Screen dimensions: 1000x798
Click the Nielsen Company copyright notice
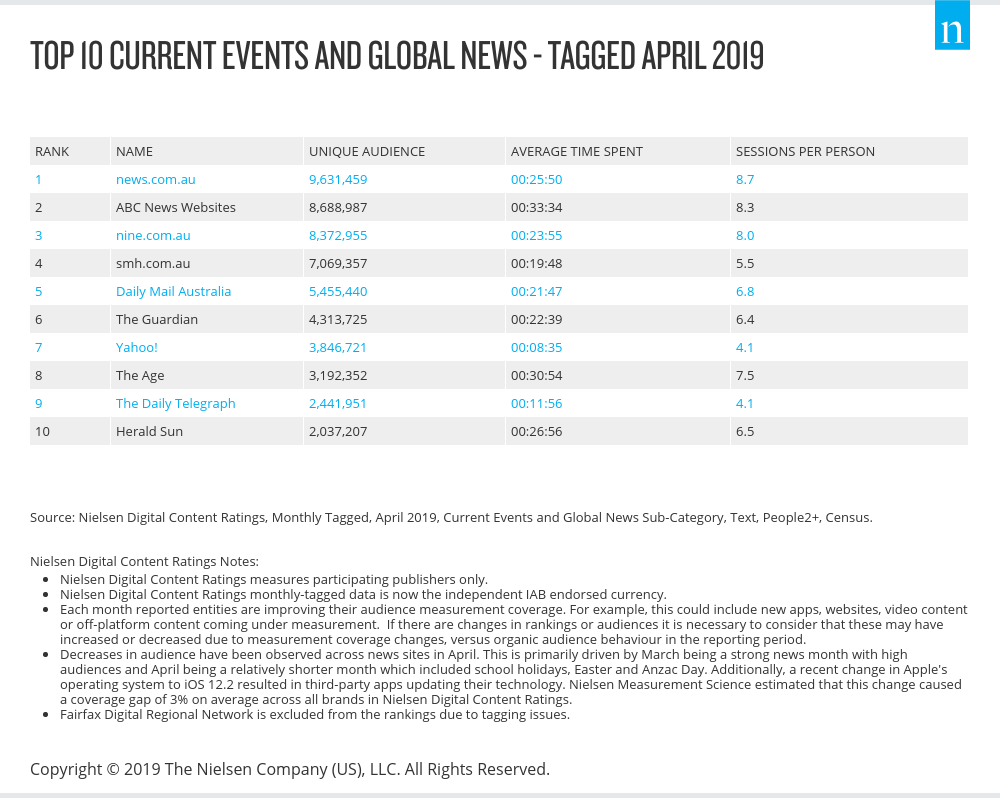point(290,769)
